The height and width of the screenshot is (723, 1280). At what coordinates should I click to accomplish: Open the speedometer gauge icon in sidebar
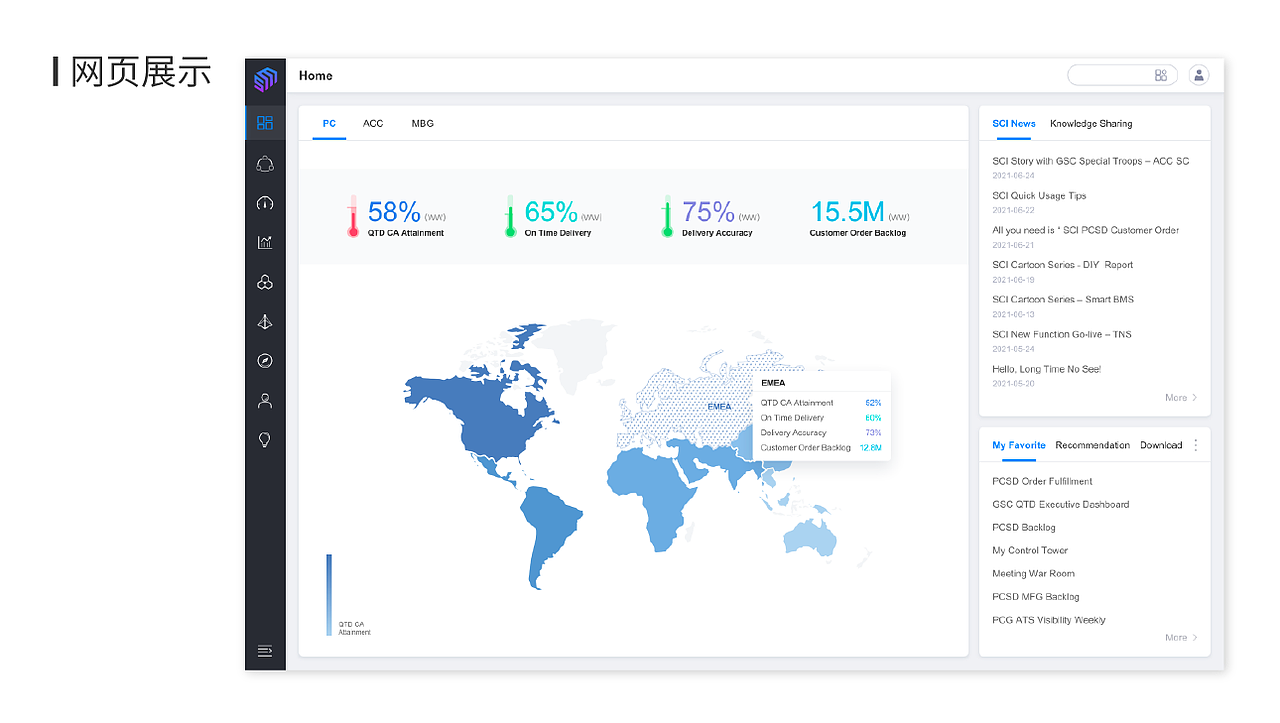coord(265,203)
